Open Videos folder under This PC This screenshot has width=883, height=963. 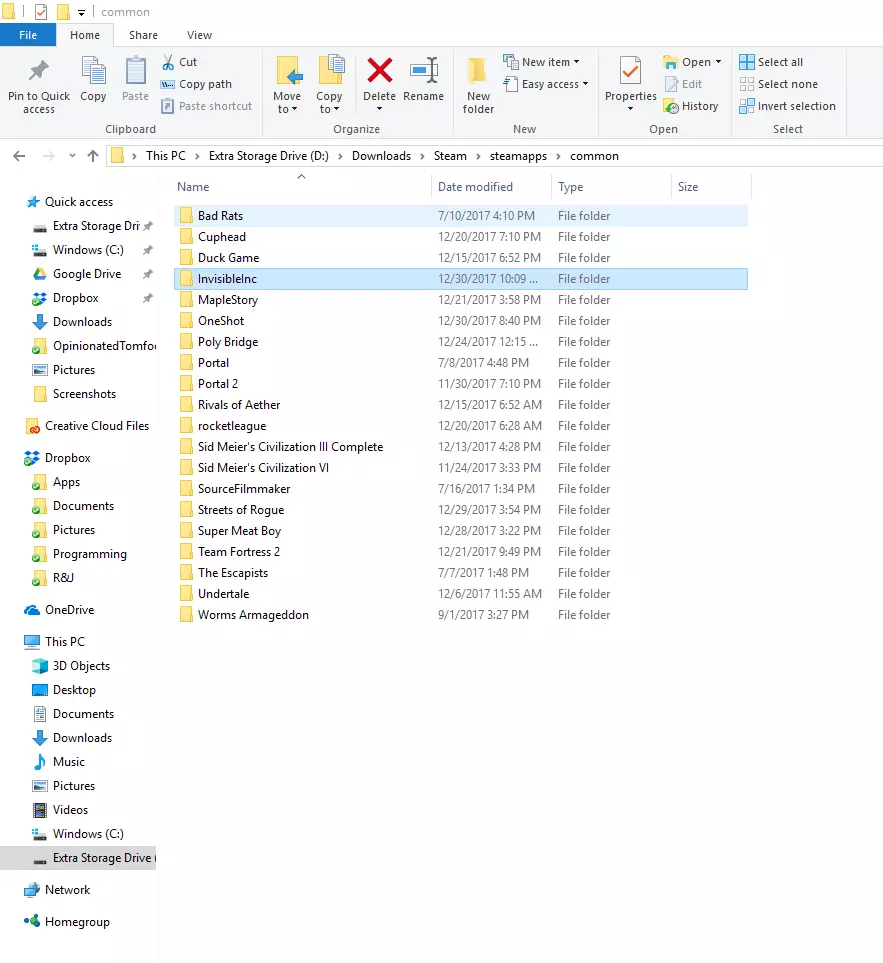(x=70, y=809)
